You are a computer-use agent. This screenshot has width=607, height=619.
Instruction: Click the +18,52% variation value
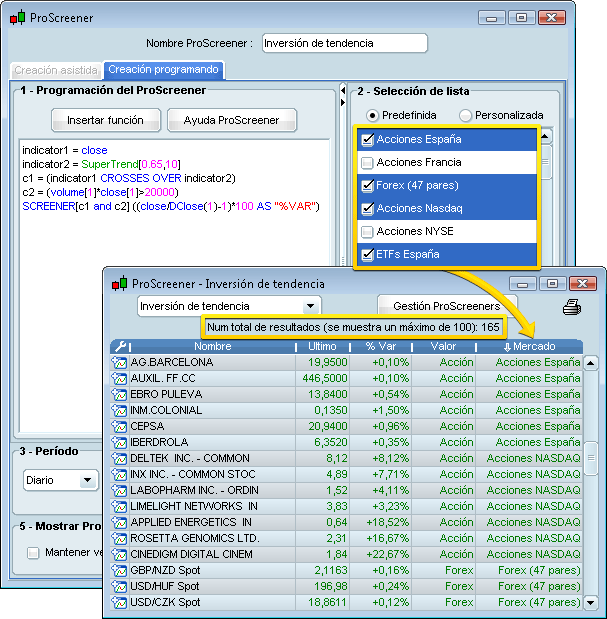point(388,522)
